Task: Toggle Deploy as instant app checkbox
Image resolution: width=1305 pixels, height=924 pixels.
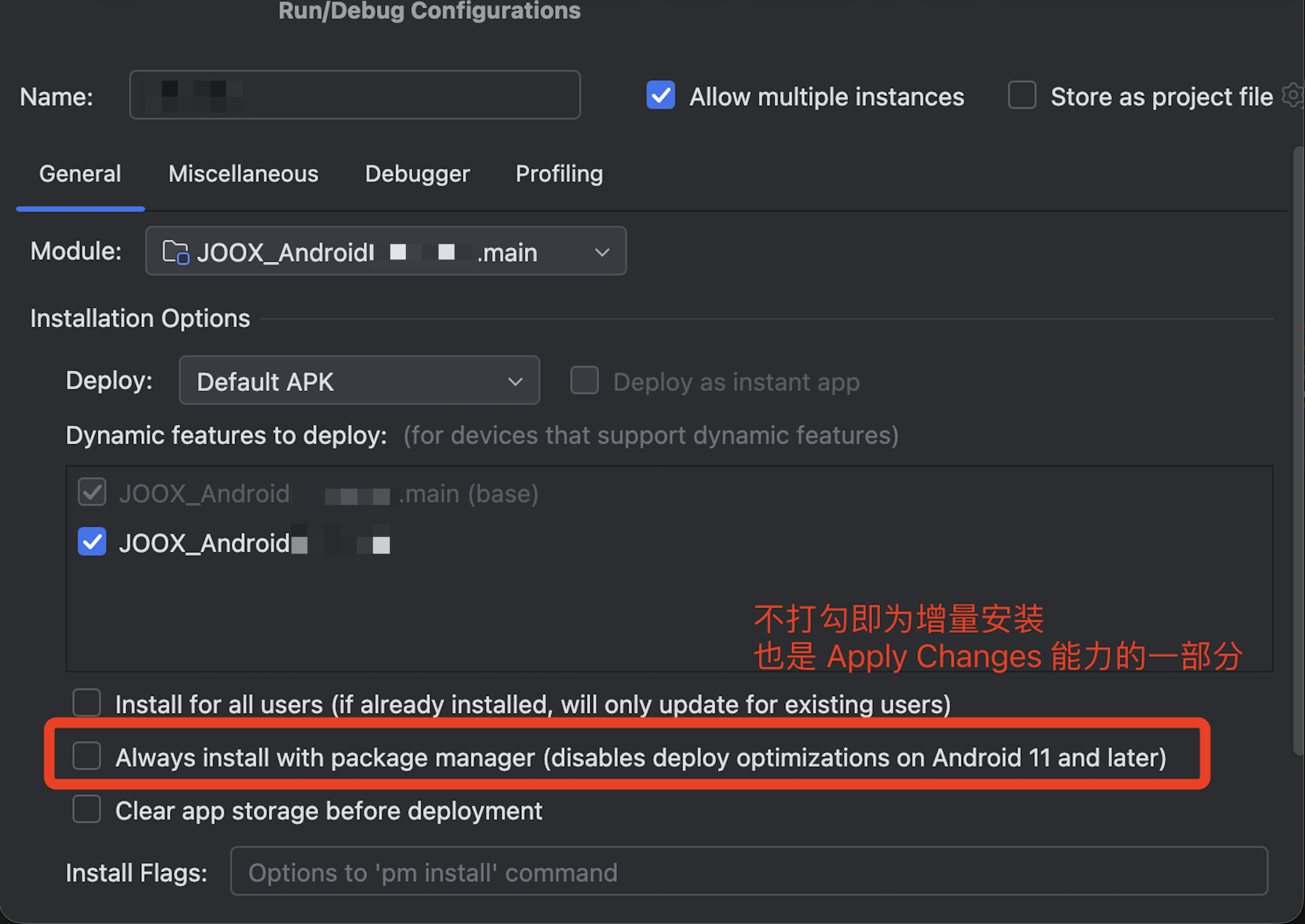Action: coord(584,380)
